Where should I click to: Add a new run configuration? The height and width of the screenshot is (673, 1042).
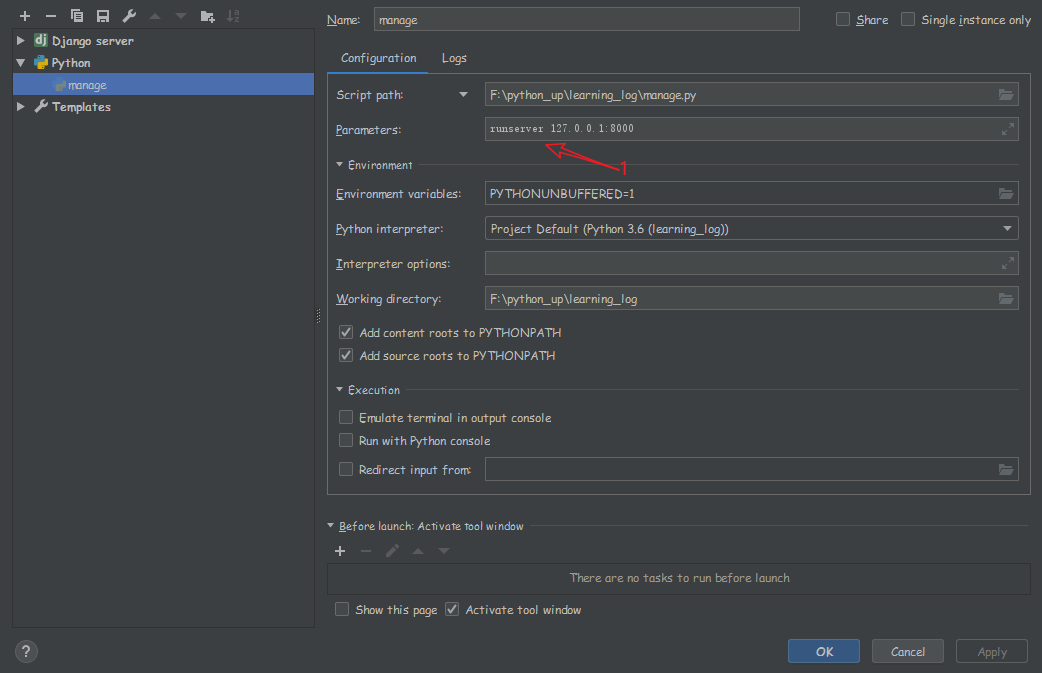25,16
